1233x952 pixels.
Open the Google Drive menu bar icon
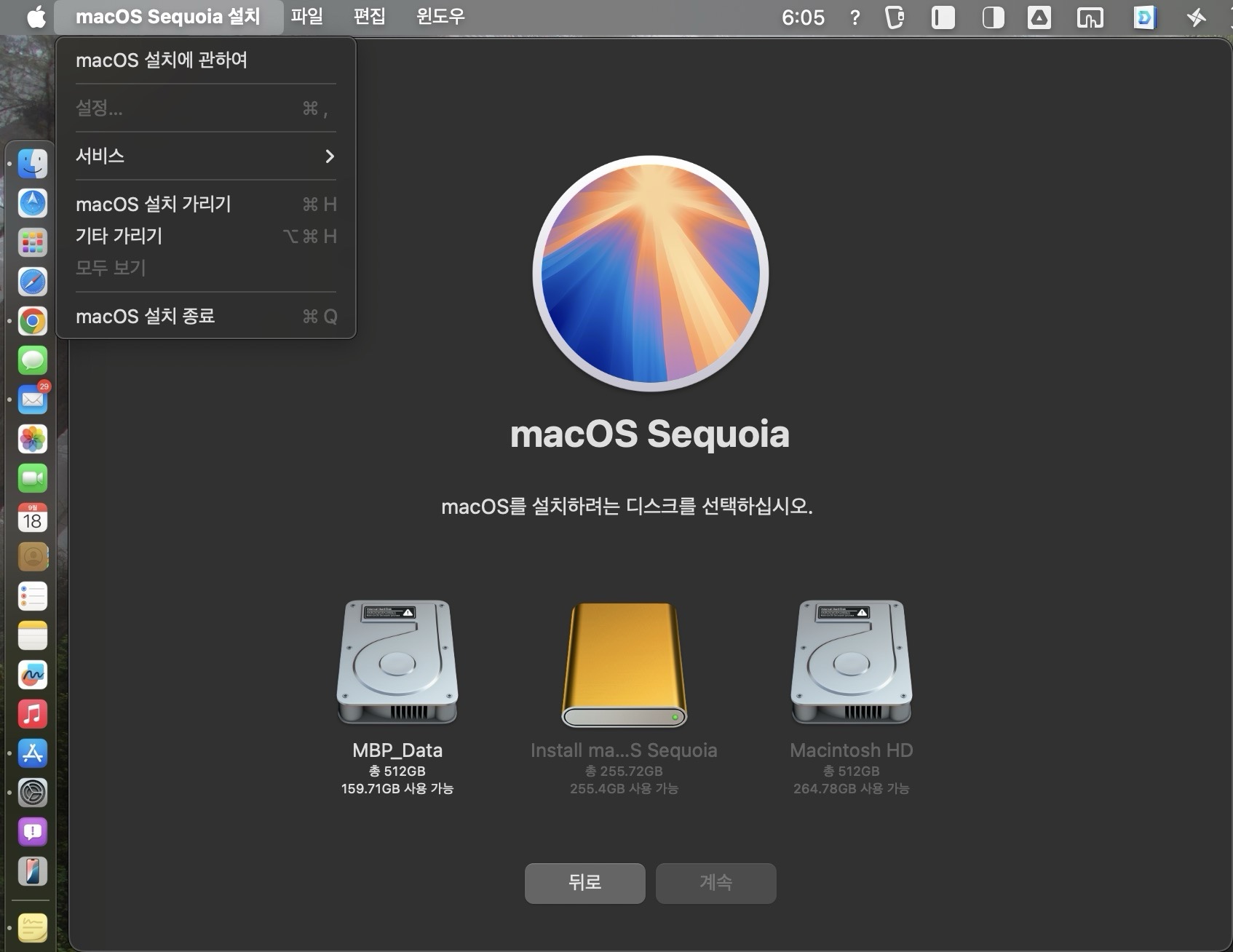(1039, 17)
